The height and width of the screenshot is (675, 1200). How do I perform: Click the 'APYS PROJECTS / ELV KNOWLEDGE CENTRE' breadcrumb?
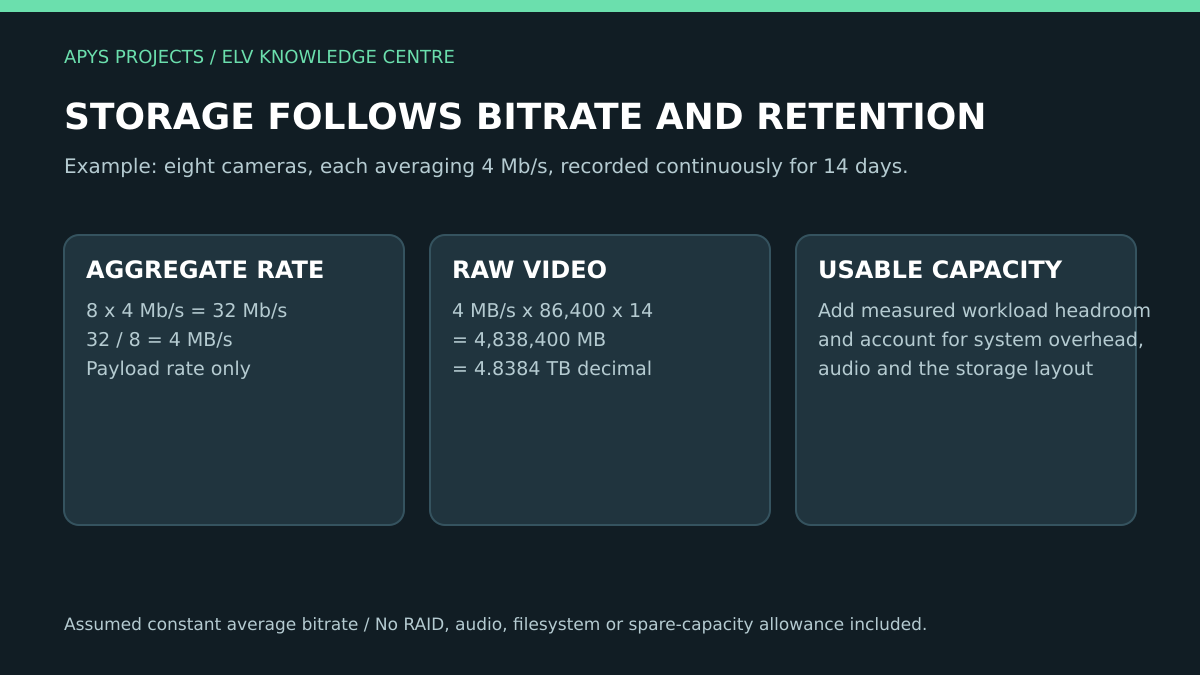pyautogui.click(x=259, y=57)
